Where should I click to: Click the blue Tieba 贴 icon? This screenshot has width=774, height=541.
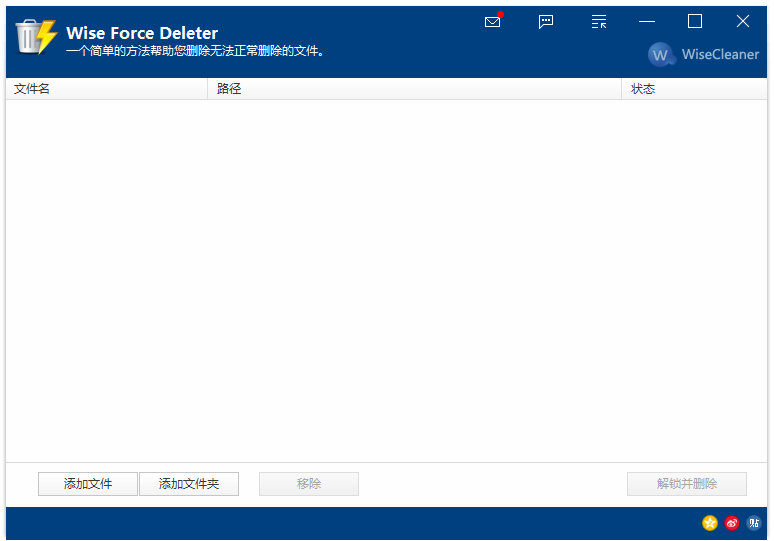754,523
